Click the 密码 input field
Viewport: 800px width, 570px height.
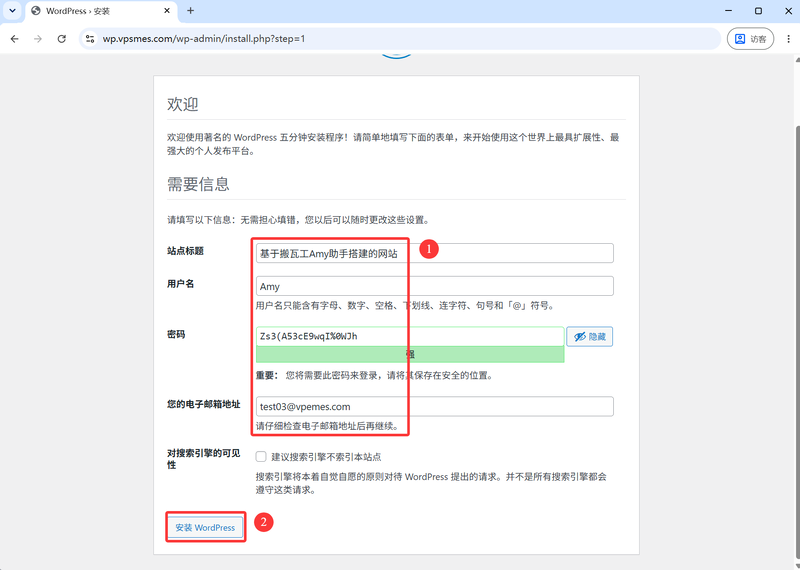click(x=410, y=336)
